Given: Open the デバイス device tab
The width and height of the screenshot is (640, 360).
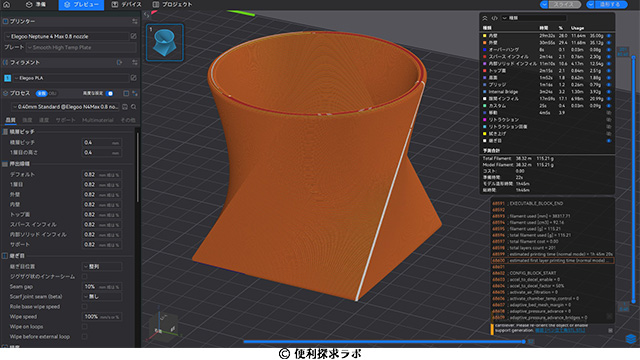Looking at the screenshot, I should pyautogui.click(x=127, y=4).
